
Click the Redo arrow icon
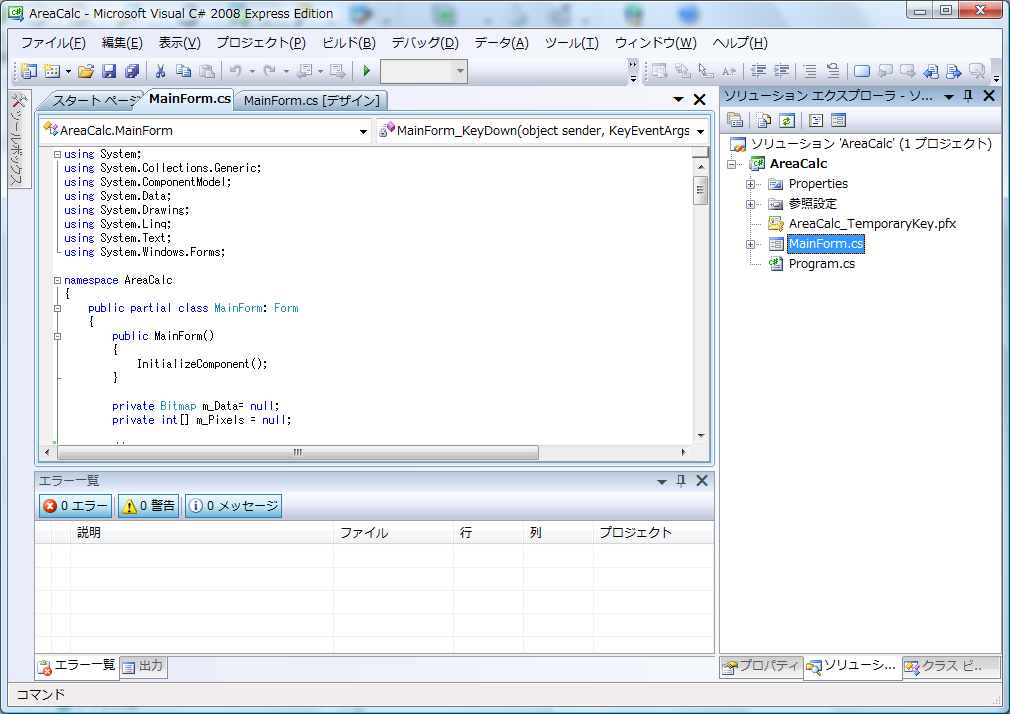coord(270,71)
